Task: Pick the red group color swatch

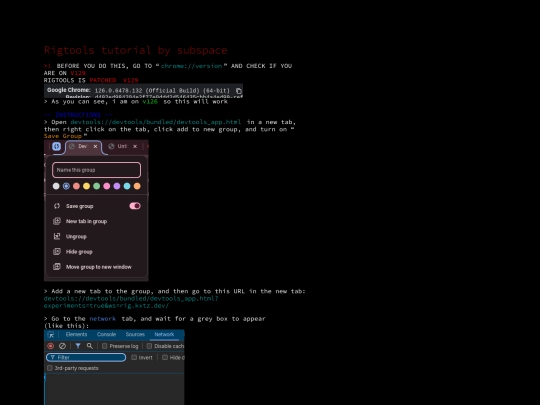Action: click(x=76, y=186)
